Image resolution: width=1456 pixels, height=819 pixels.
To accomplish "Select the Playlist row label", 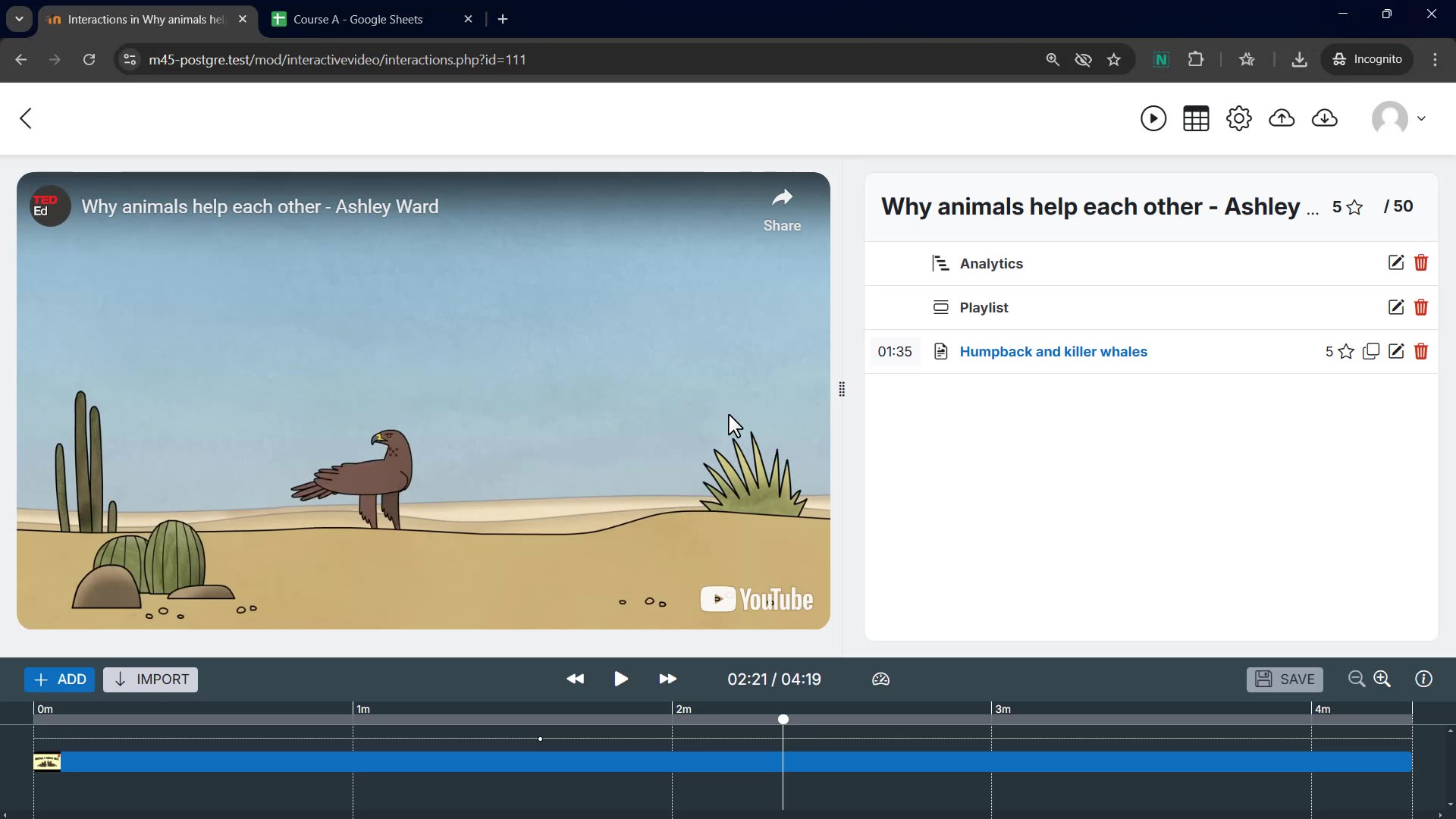I will coord(984,307).
